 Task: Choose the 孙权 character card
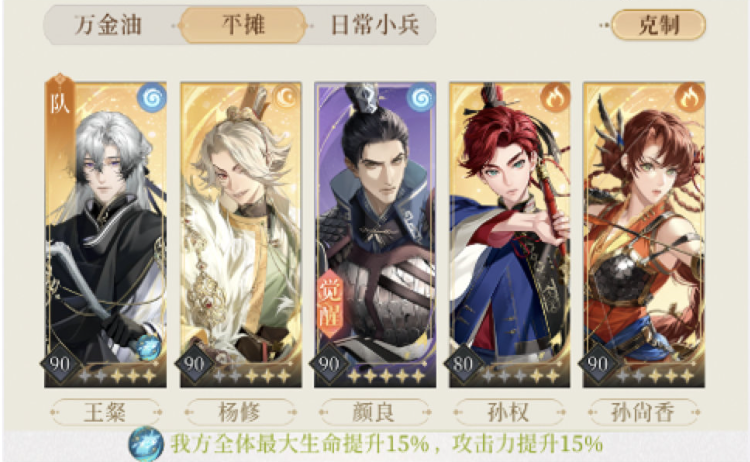click(x=509, y=234)
